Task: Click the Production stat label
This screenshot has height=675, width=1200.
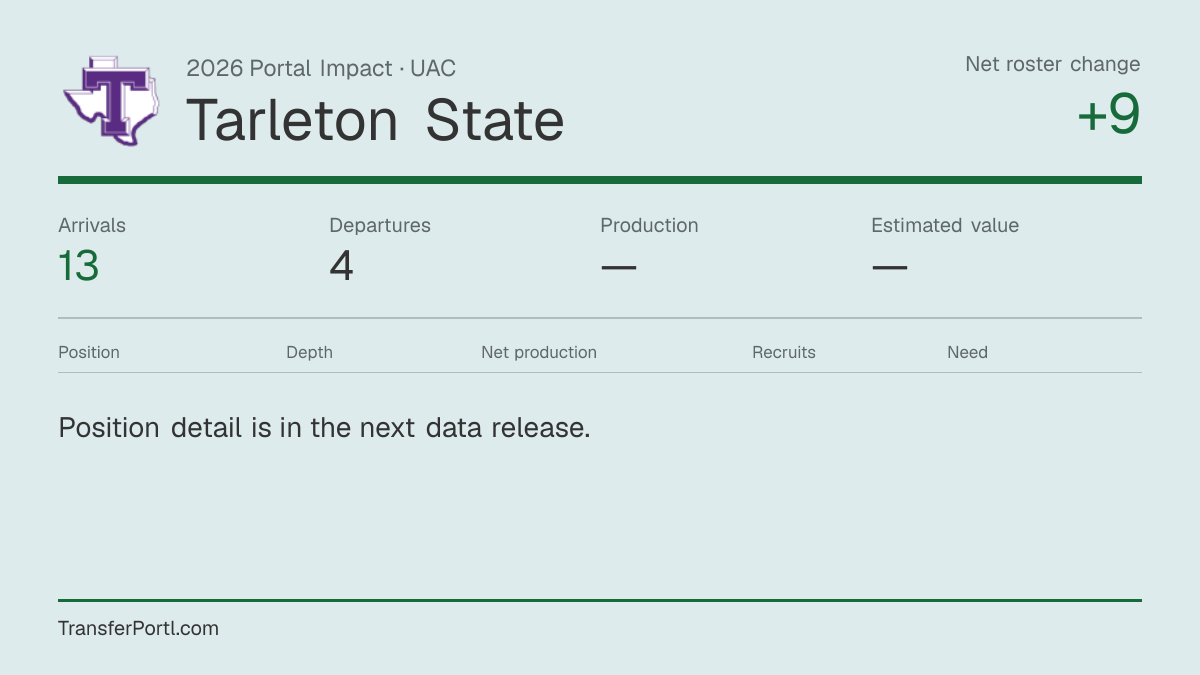Action: pyautogui.click(x=649, y=225)
